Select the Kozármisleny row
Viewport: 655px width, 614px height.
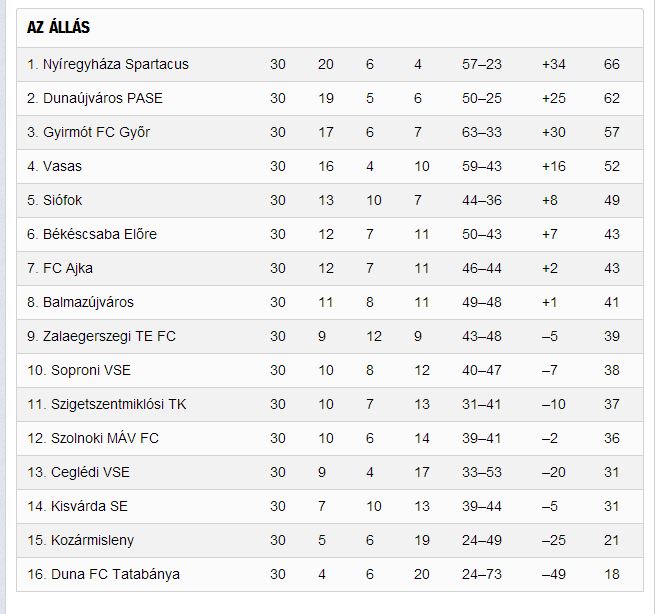tap(330, 540)
